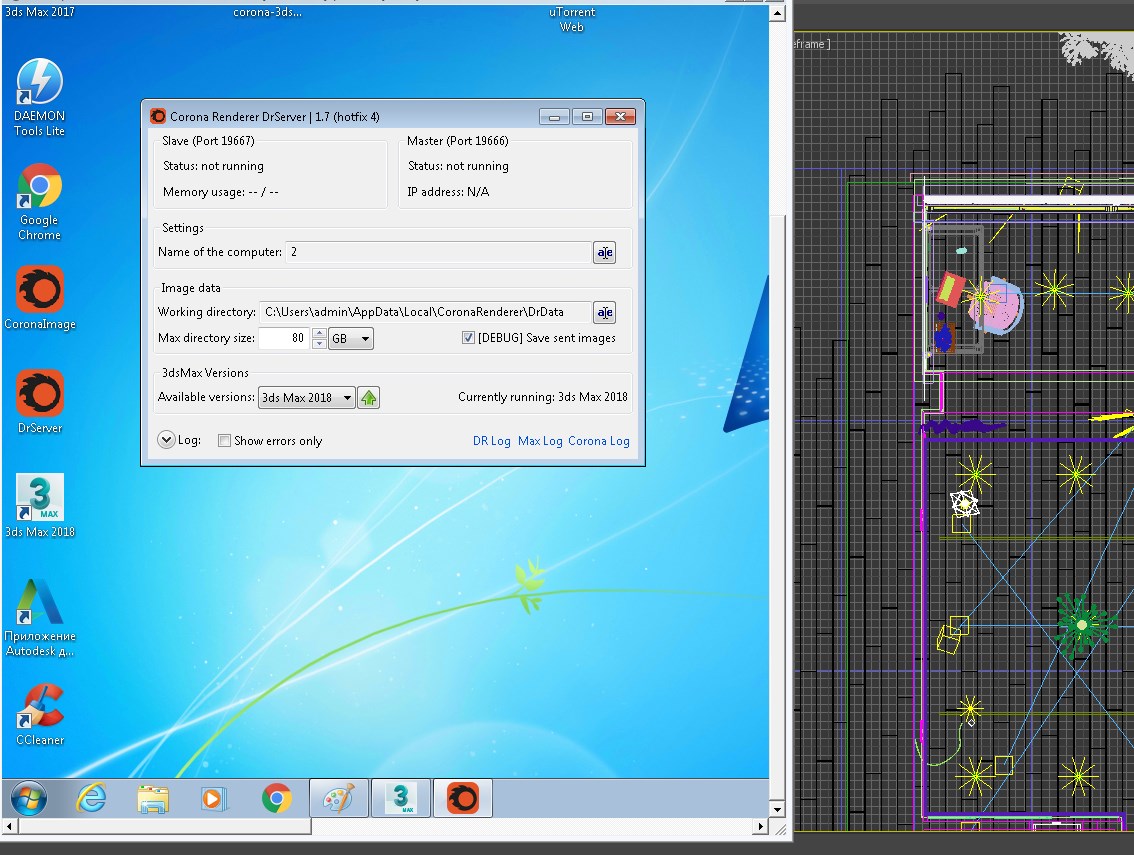
Task: Click 'Currently running: 3ds Max 2018' text
Action: 542,397
